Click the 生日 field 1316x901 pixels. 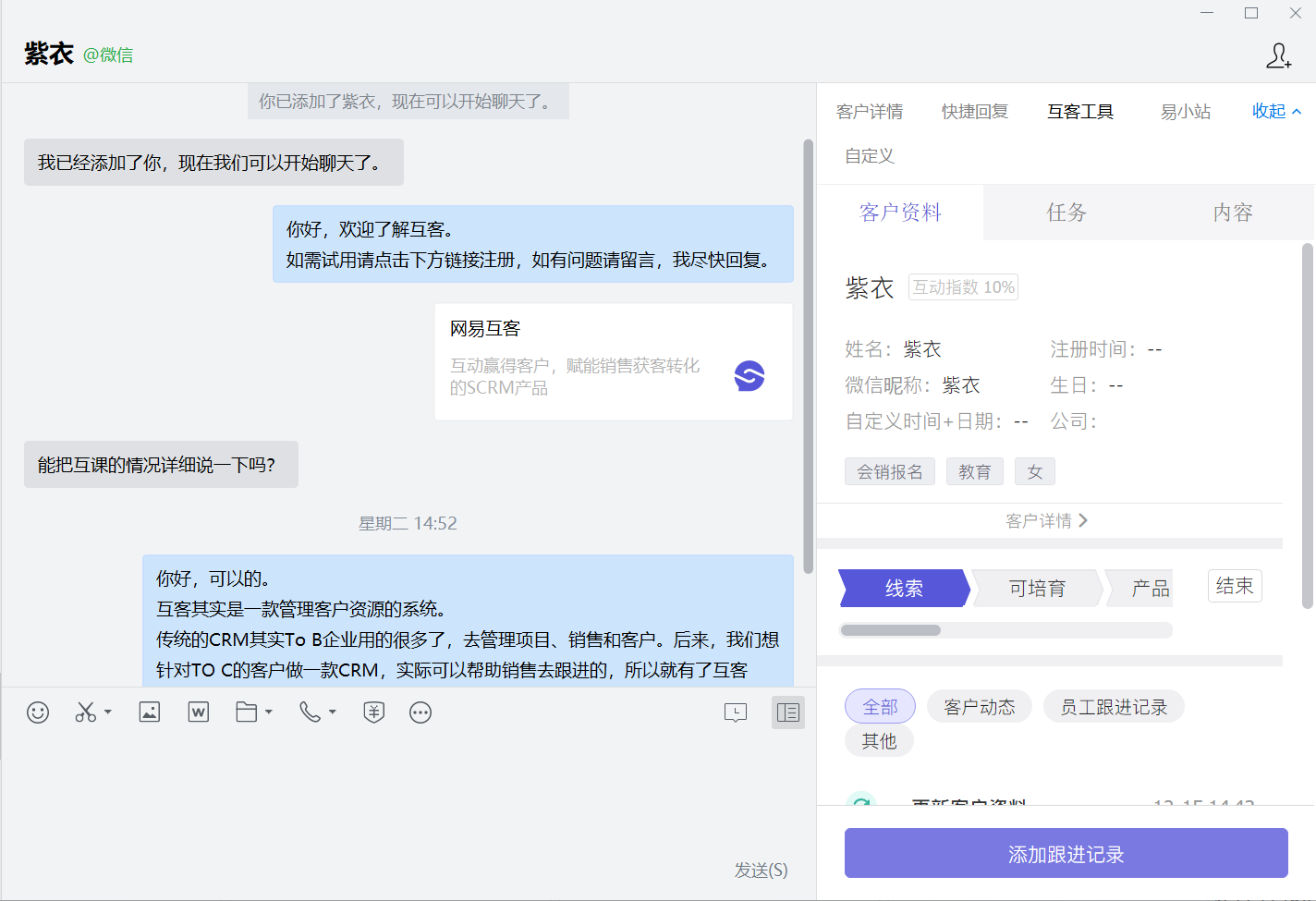[x=1087, y=385]
